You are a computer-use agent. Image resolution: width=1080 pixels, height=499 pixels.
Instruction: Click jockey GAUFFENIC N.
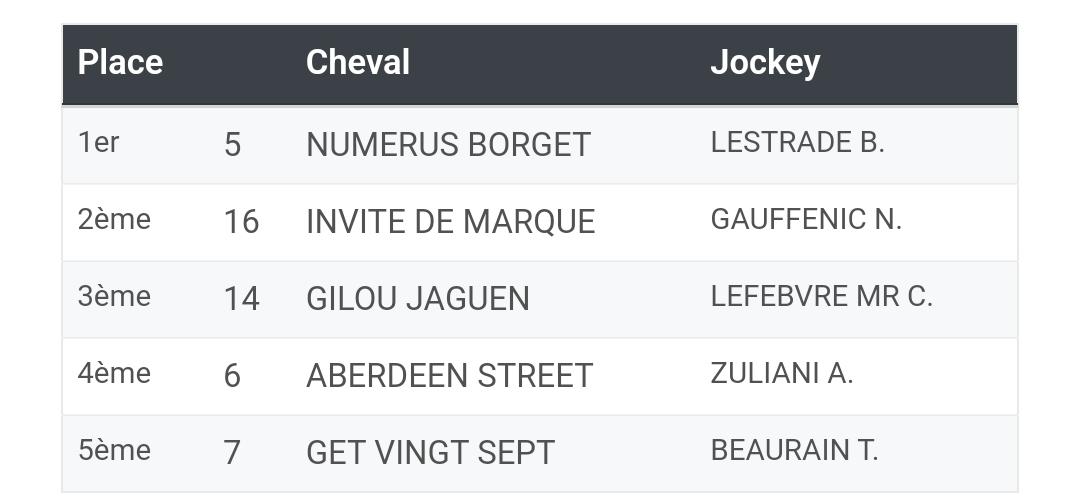(806, 220)
